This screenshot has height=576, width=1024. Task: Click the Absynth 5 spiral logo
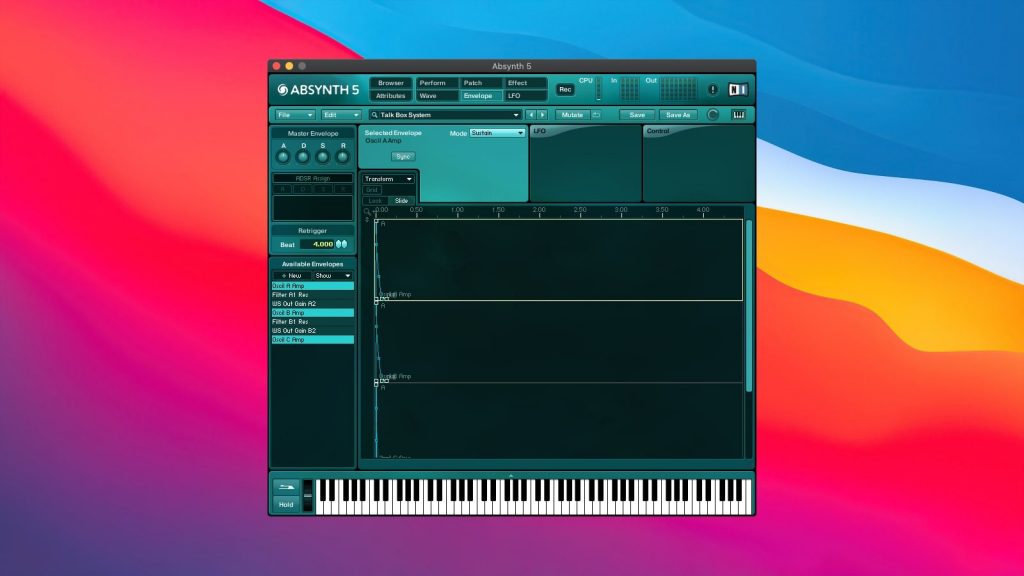[283, 89]
